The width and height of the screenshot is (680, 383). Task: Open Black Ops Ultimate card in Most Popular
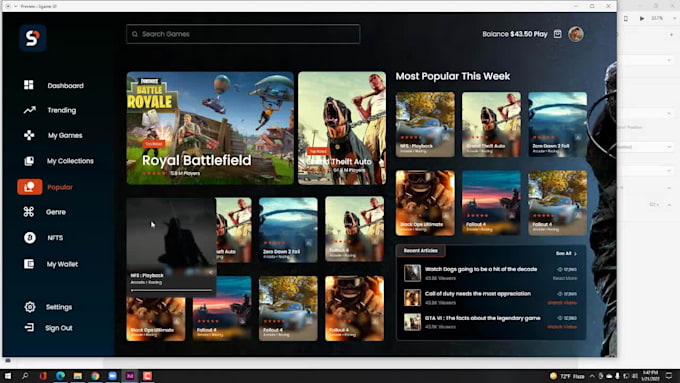tap(425, 203)
